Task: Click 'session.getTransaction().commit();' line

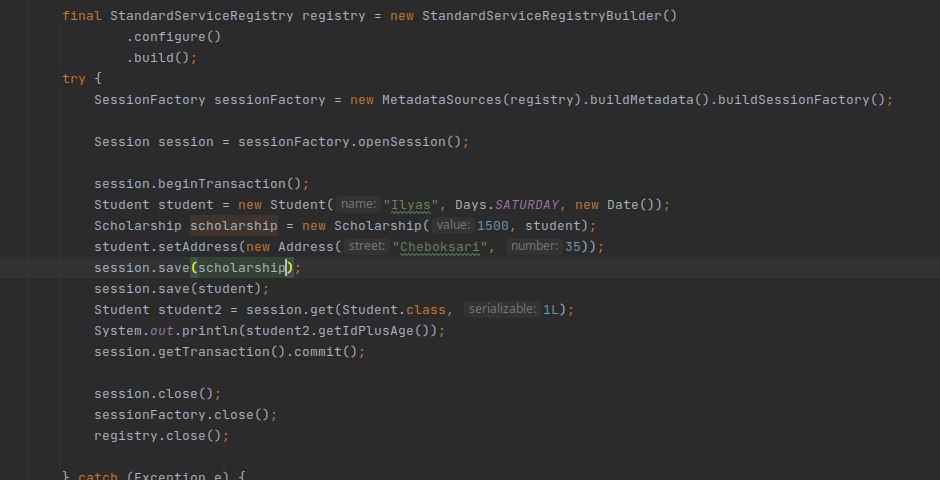Action: click(230, 351)
